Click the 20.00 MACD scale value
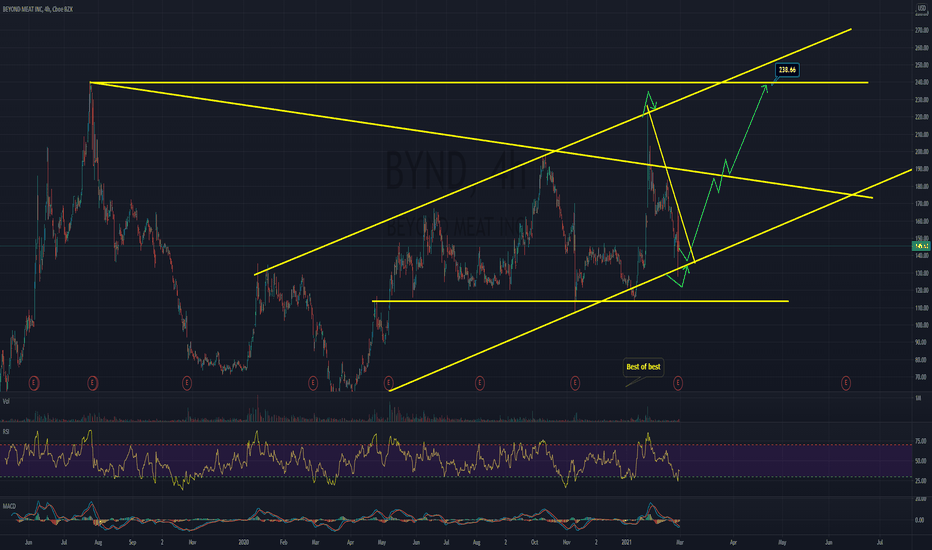Image resolution: width=932 pixels, height=550 pixels. pyautogui.click(x=920, y=499)
